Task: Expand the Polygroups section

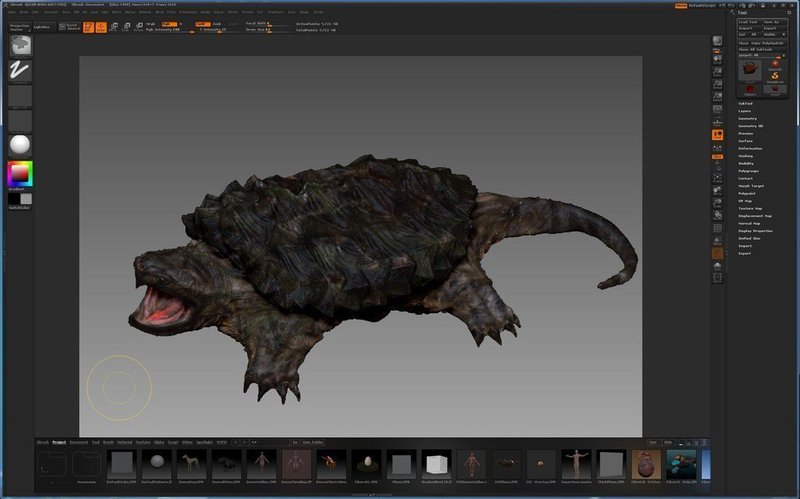Action: (x=748, y=171)
